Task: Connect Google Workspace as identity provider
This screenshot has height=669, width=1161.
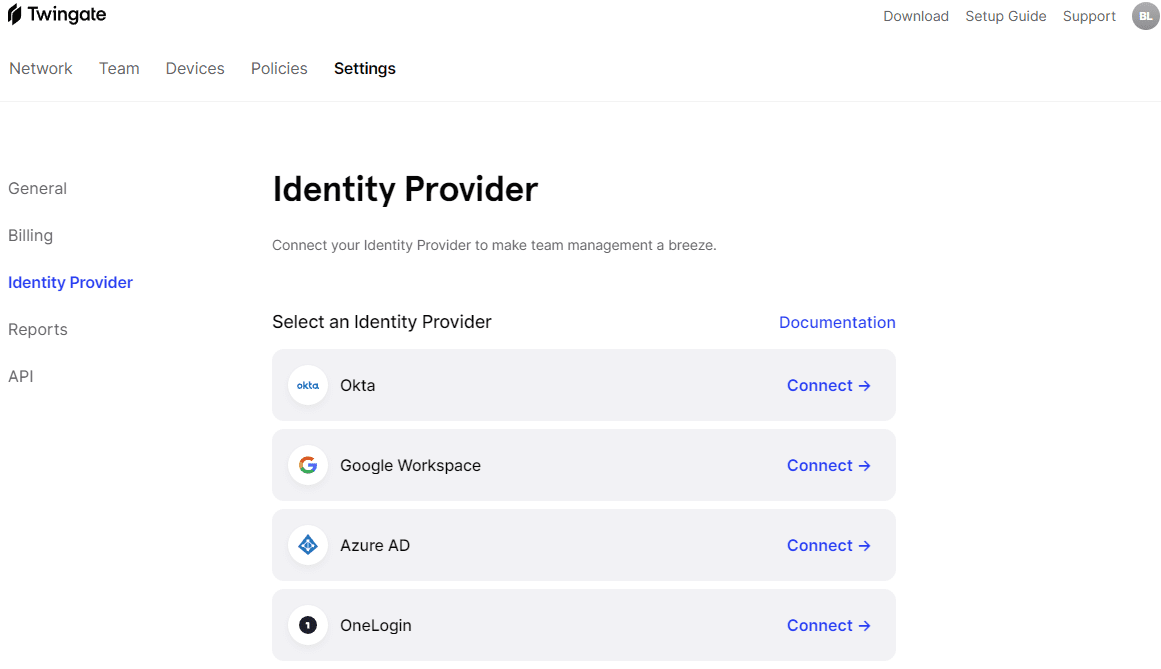Action: pyautogui.click(x=828, y=465)
